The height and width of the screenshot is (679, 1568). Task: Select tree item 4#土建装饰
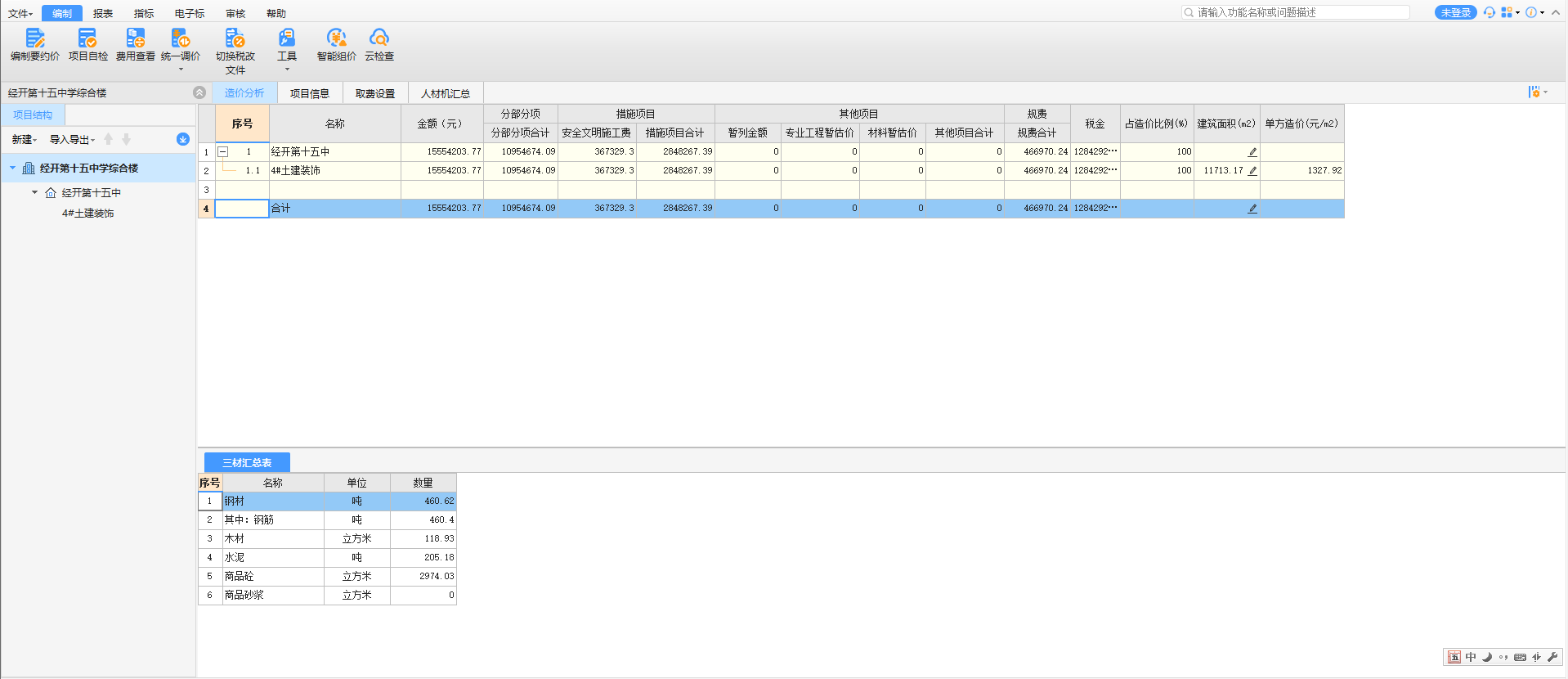(x=88, y=214)
